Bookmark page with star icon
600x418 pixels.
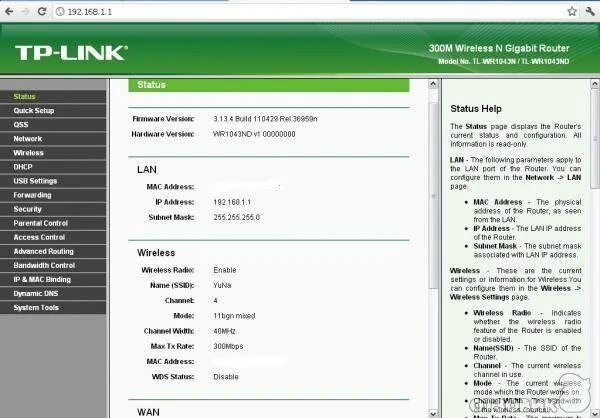click(572, 11)
